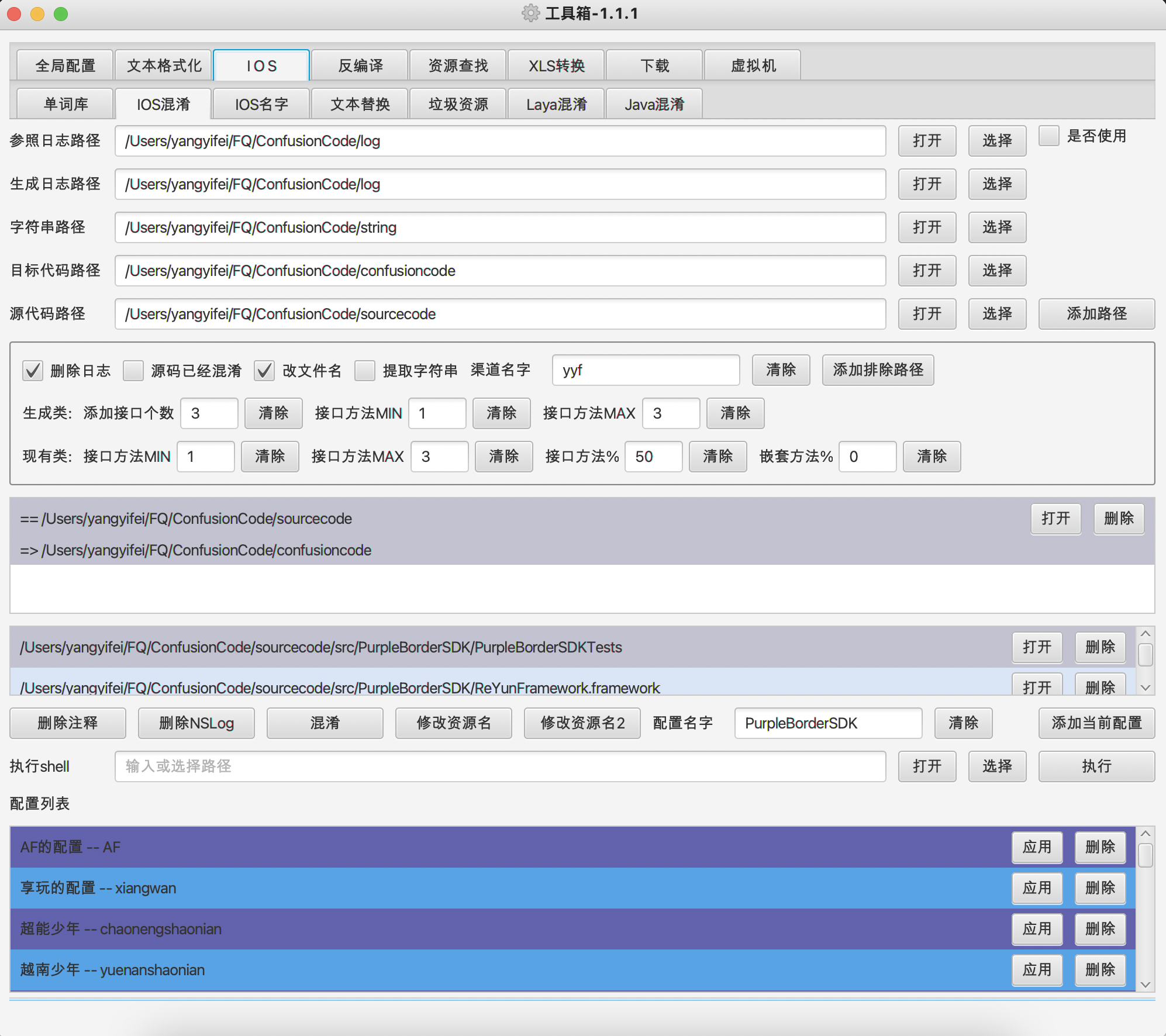Viewport: 1166px width, 1036px height.
Task: Open the 文本格式化 tab
Action: pyautogui.click(x=164, y=65)
